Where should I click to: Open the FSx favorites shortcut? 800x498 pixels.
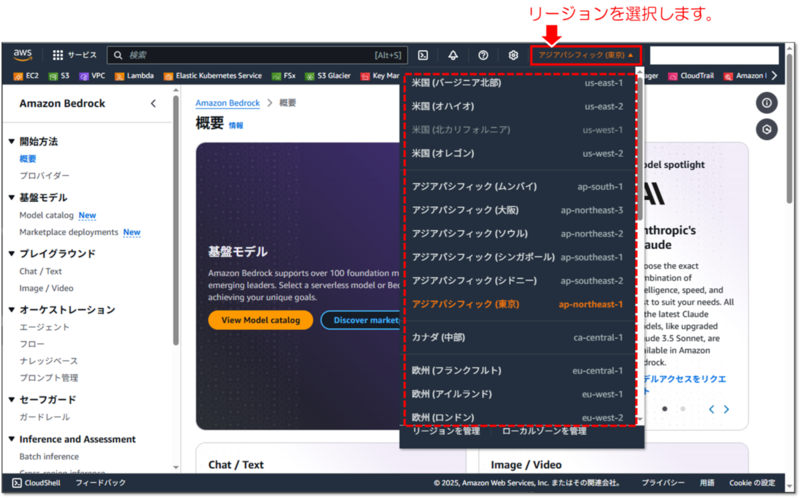(284, 76)
